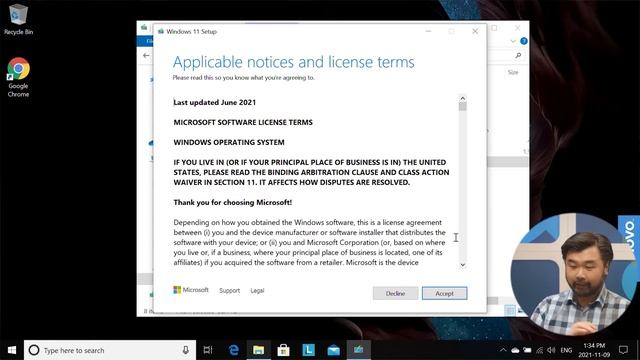Screen dimensions: 640x360
Task: Click battery icon in system tray
Action: point(527,350)
